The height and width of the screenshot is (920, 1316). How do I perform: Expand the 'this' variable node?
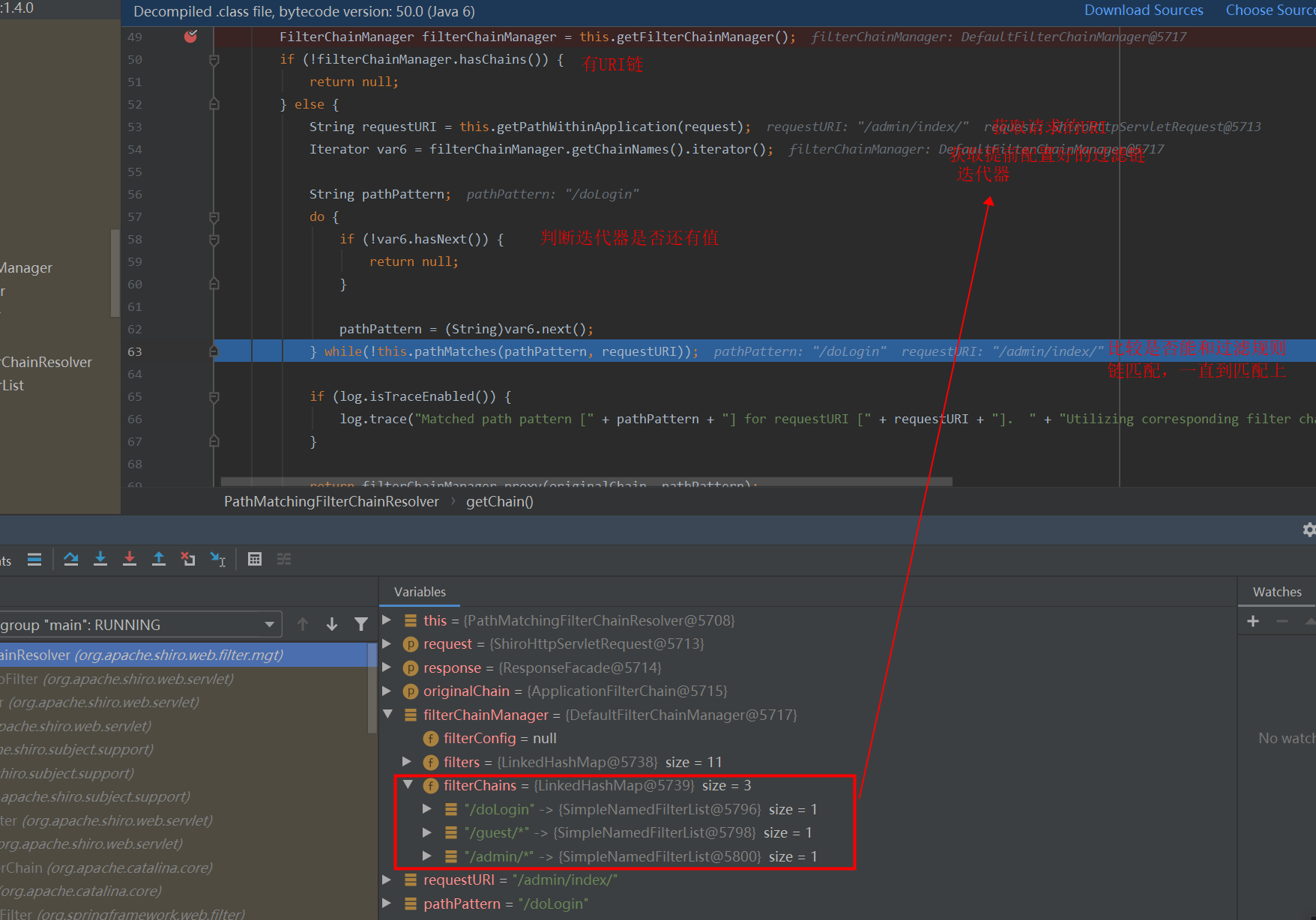pyautogui.click(x=387, y=620)
